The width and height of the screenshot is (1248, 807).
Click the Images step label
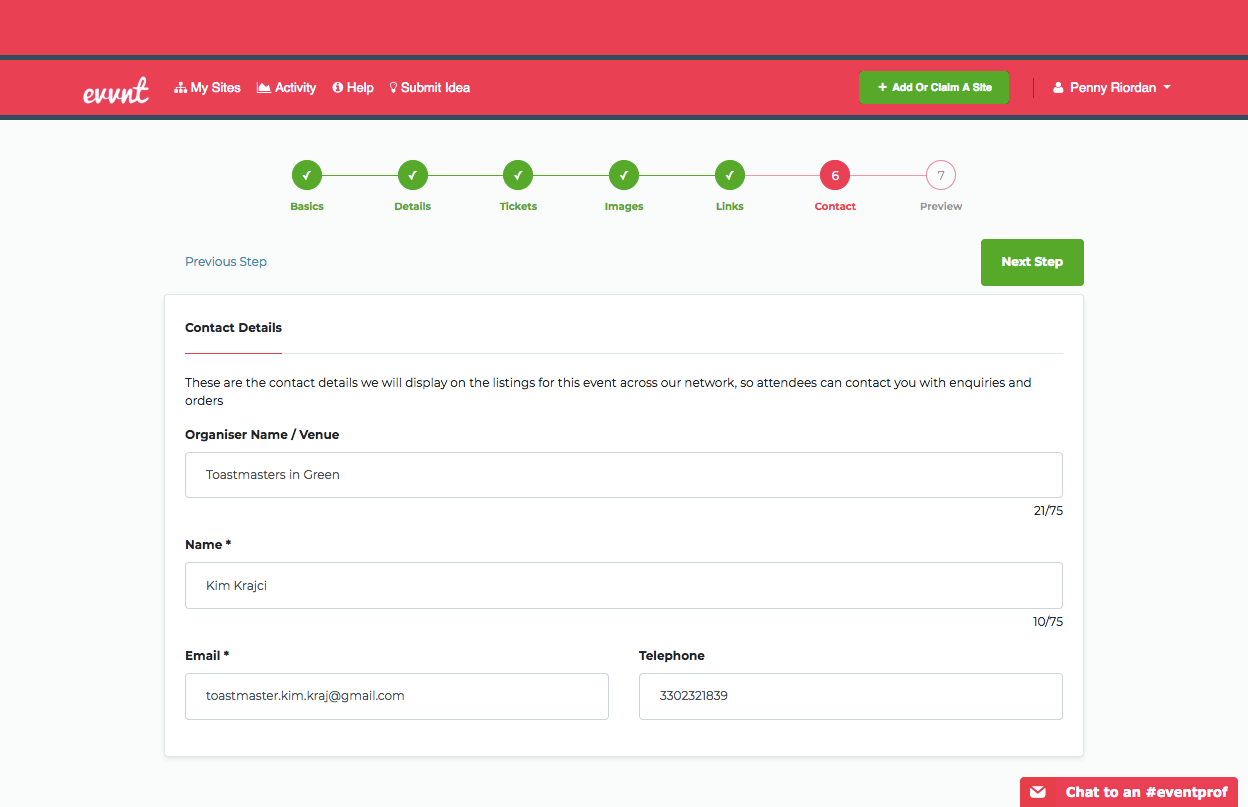pos(624,206)
